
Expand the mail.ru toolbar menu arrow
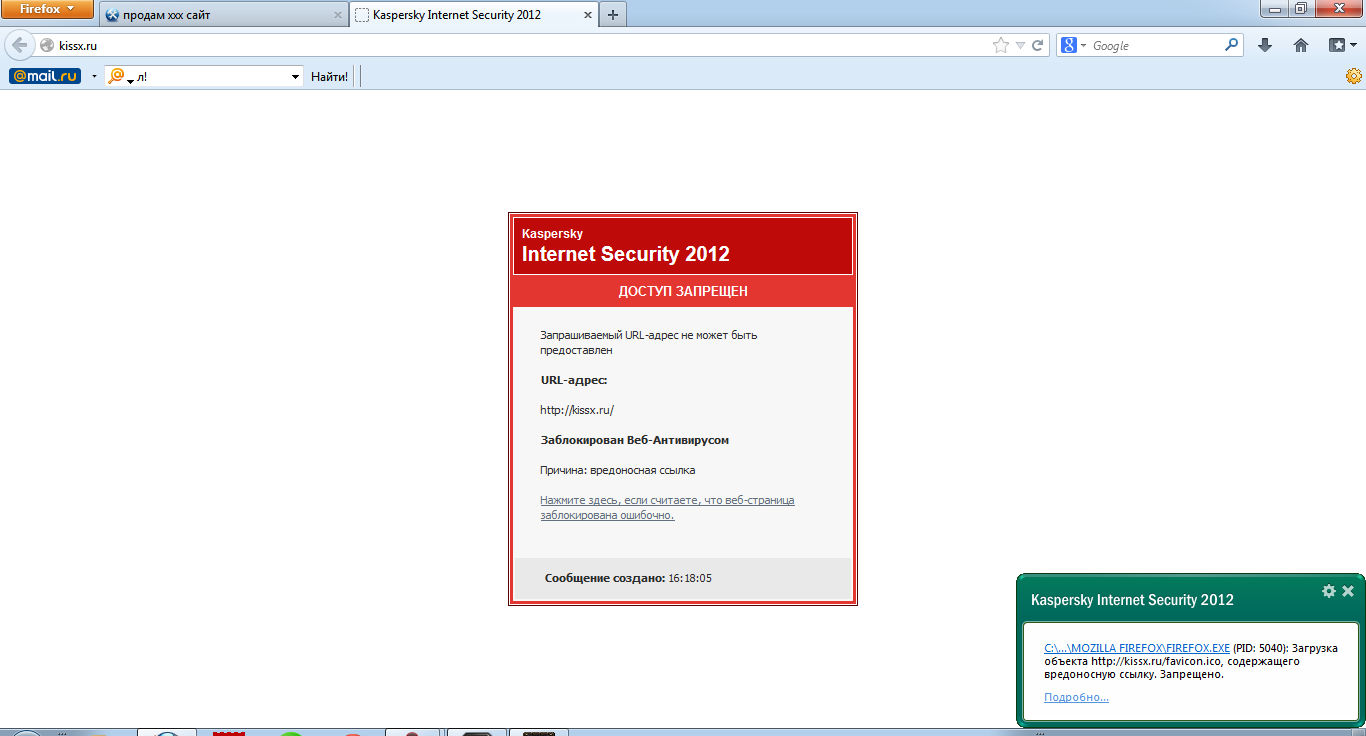coord(94,76)
